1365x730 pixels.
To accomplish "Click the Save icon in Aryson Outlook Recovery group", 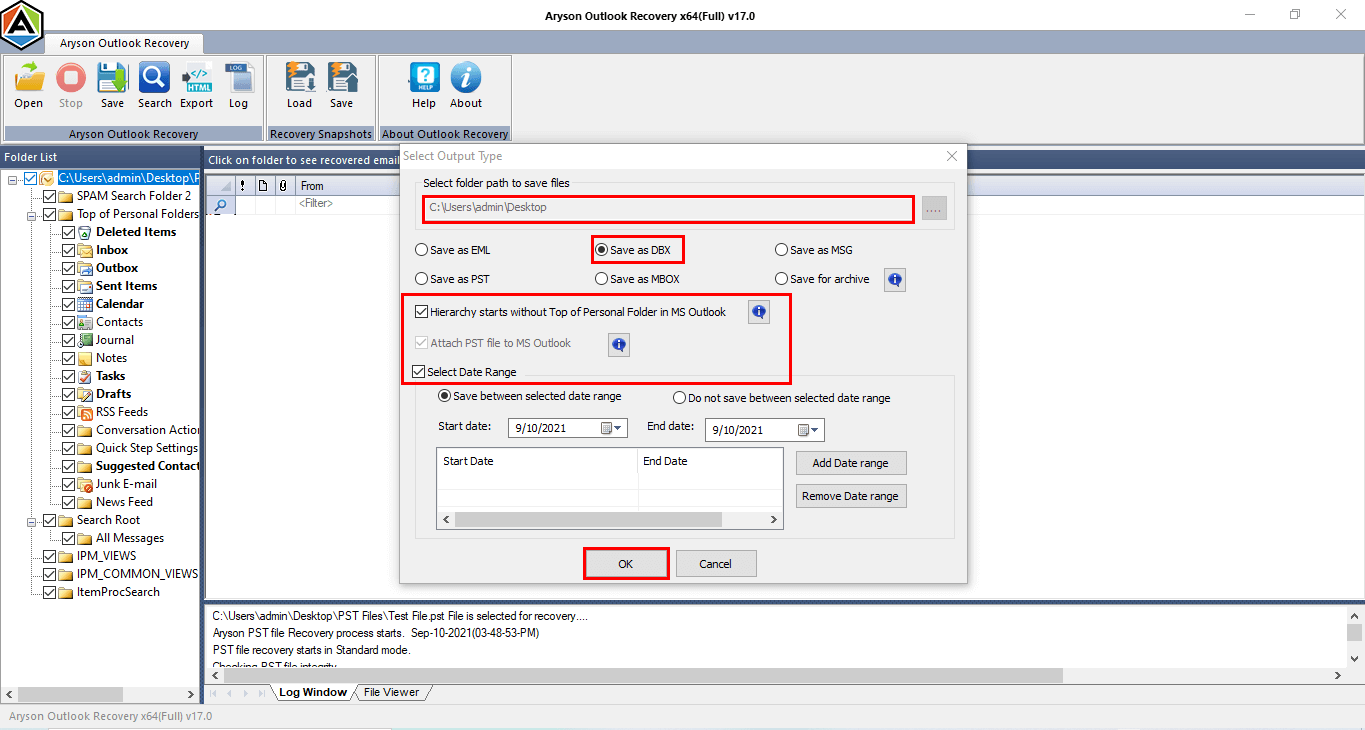I will [112, 78].
